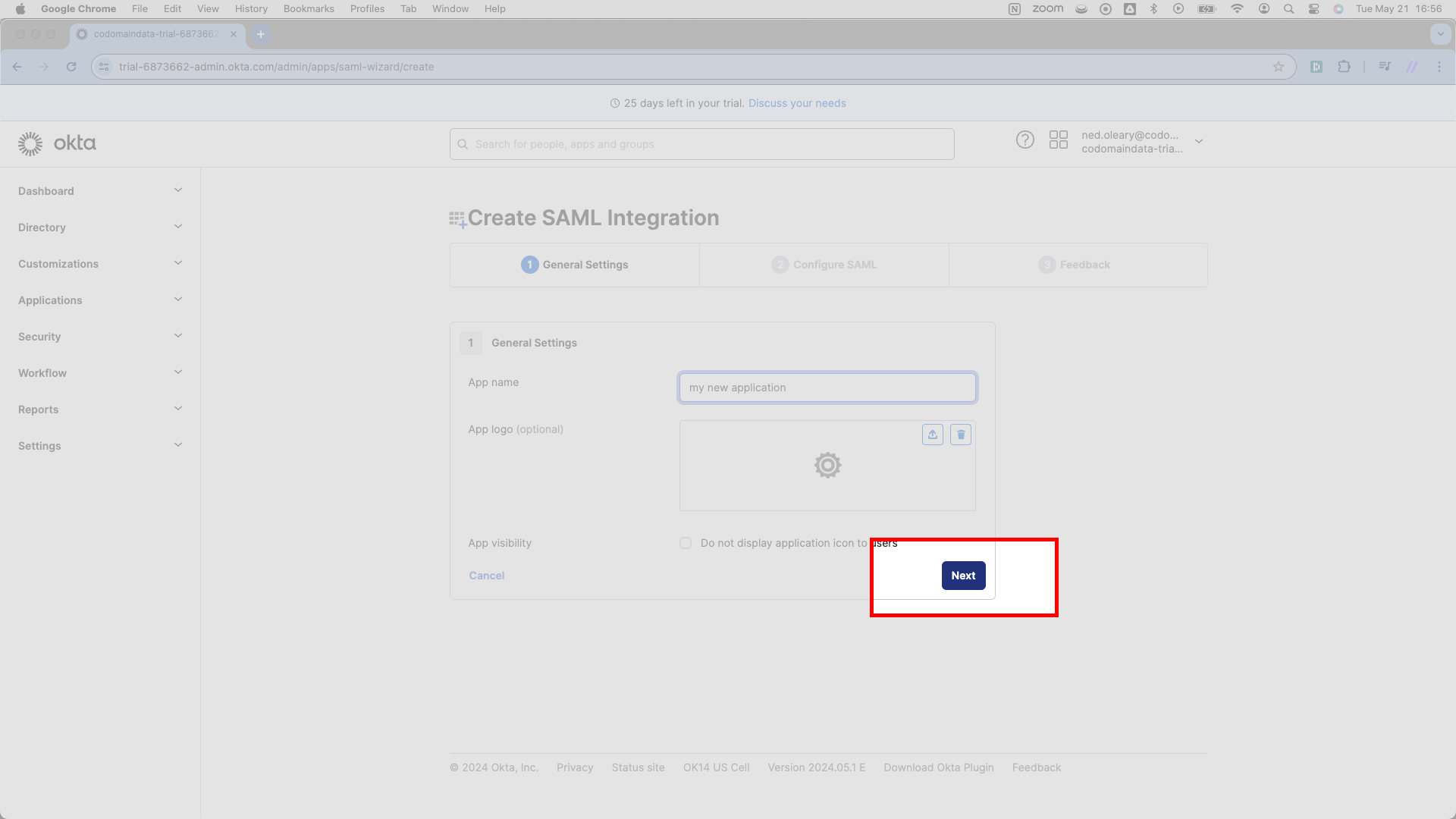Viewport: 1456px width, 819px height.
Task: Click the upload logo icon
Action: click(x=933, y=435)
